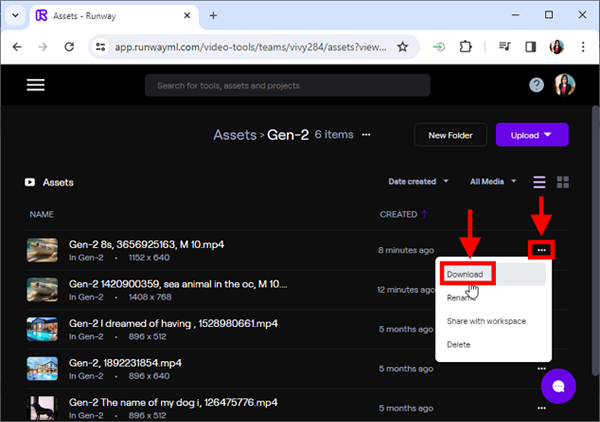Image resolution: width=600 pixels, height=422 pixels.
Task: Reload the Runway page
Action: 69,47
